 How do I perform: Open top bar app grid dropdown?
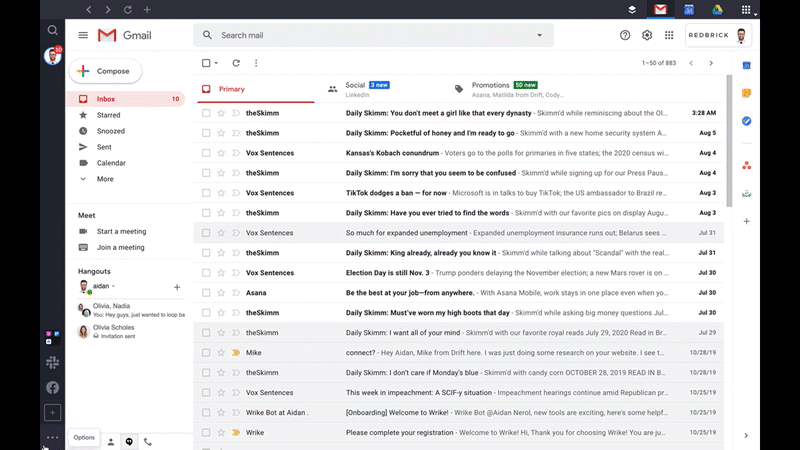pos(747,10)
